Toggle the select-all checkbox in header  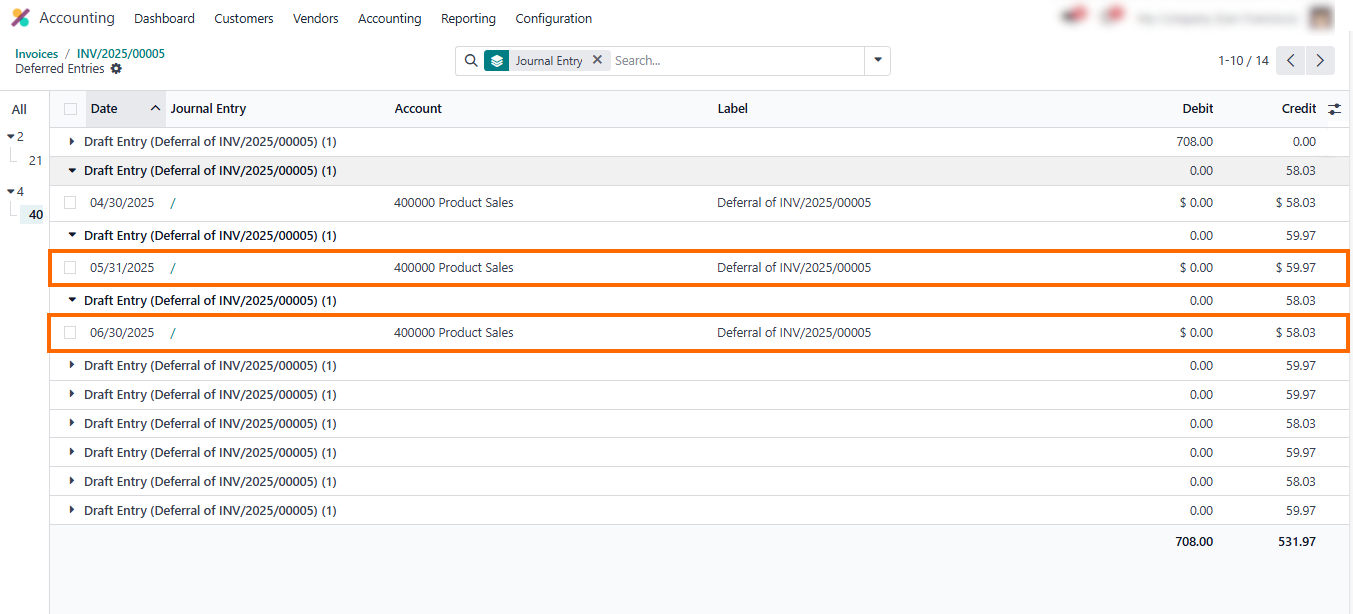coord(70,109)
